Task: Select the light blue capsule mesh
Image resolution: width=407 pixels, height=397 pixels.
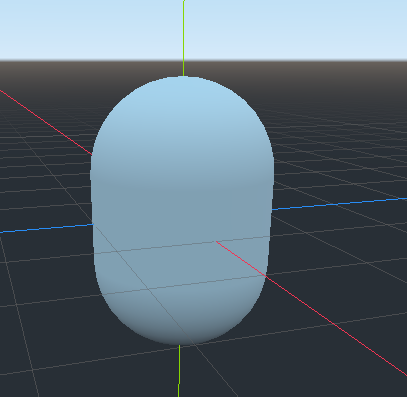Action: [182, 210]
